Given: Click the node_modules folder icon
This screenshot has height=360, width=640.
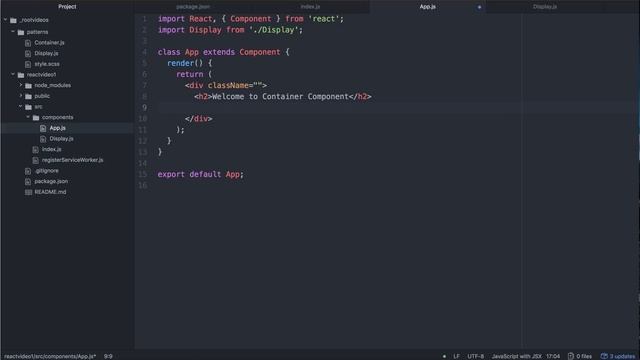Looking at the screenshot, I should [28, 86].
